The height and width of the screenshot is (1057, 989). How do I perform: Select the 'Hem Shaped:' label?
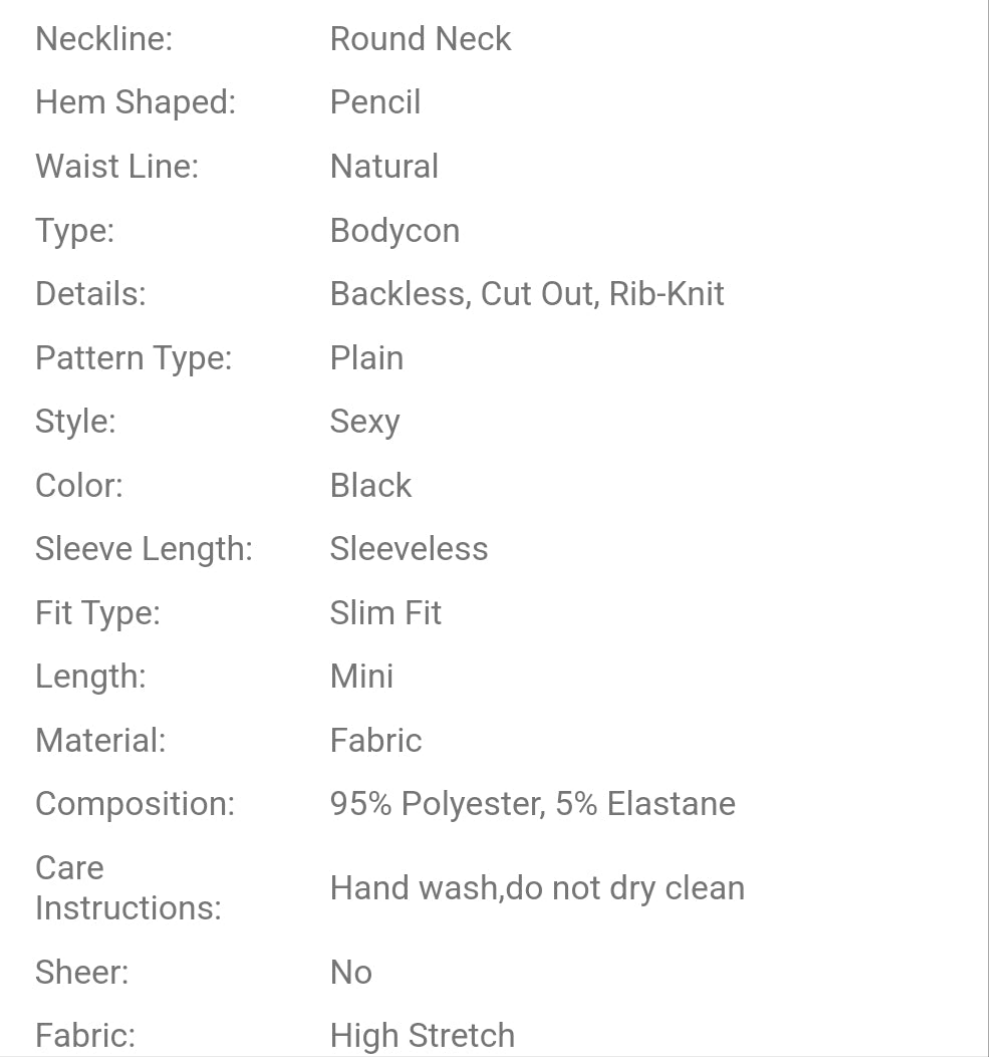pyautogui.click(x=135, y=103)
